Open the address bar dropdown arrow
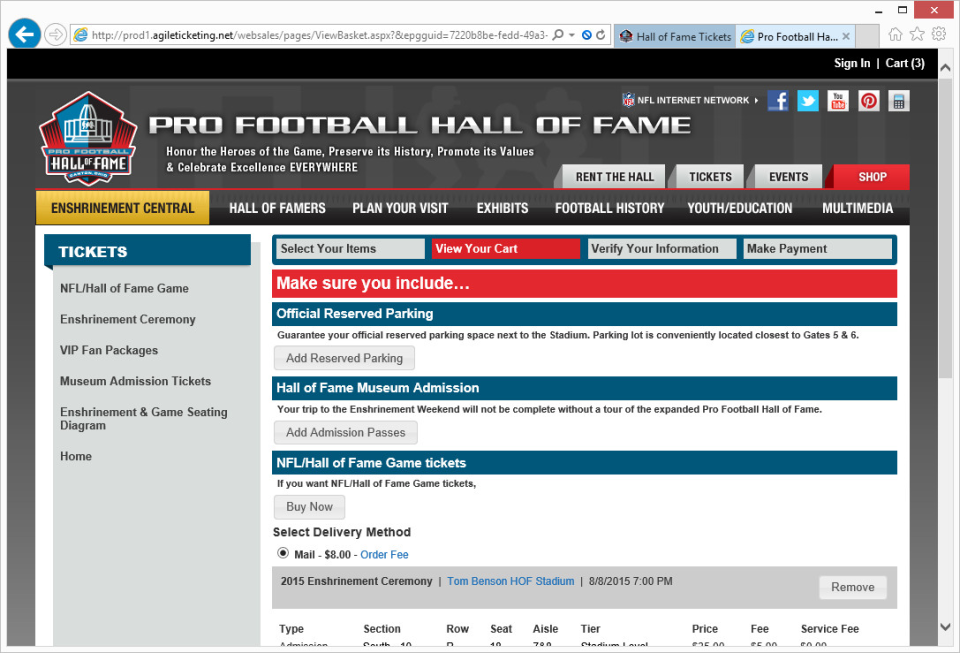Viewport: 960px width, 653px height. click(572, 35)
